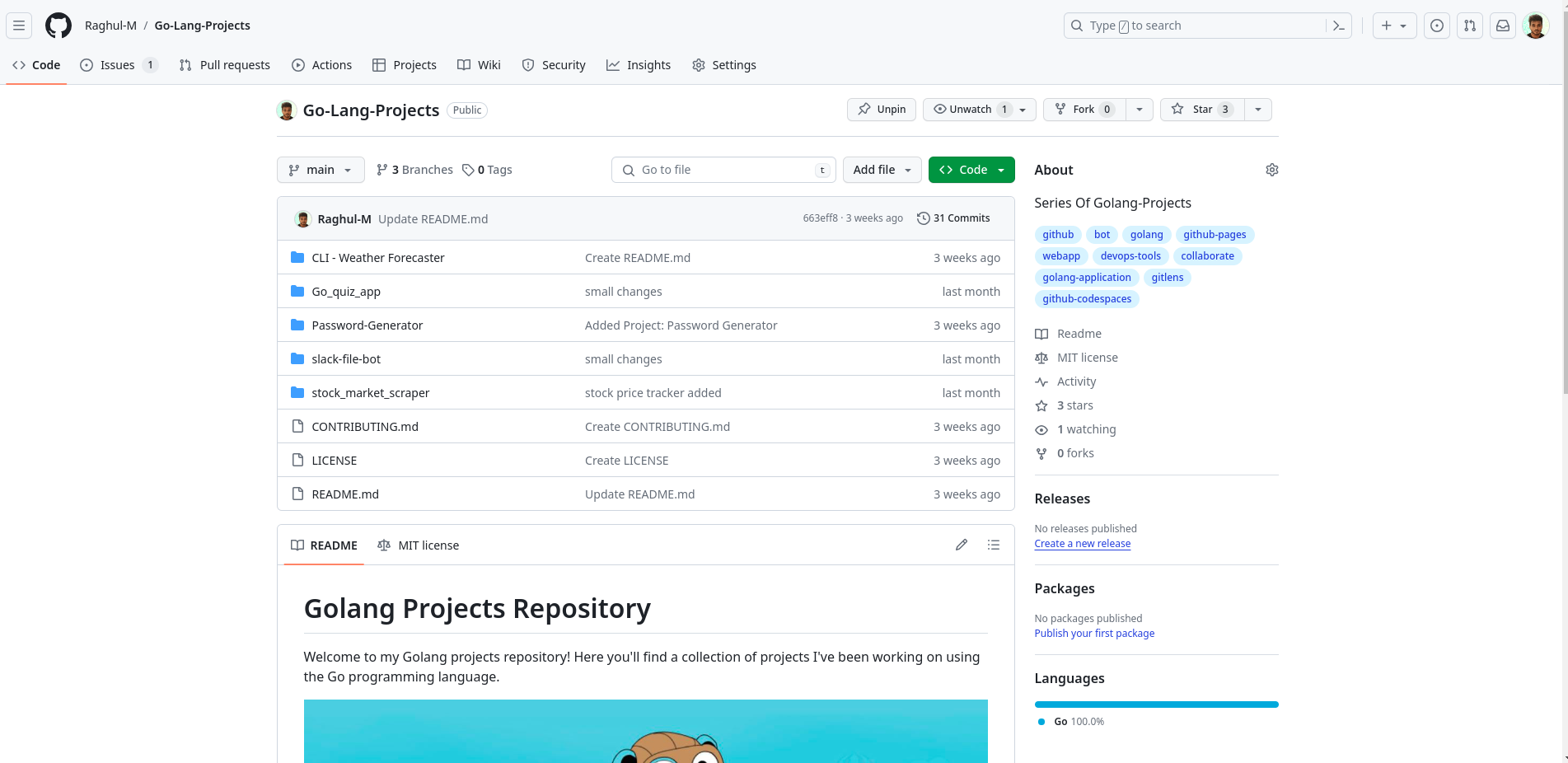Viewport: 1568px width, 763px height.
Task: Edit the README with pencil icon
Action: tap(962, 545)
